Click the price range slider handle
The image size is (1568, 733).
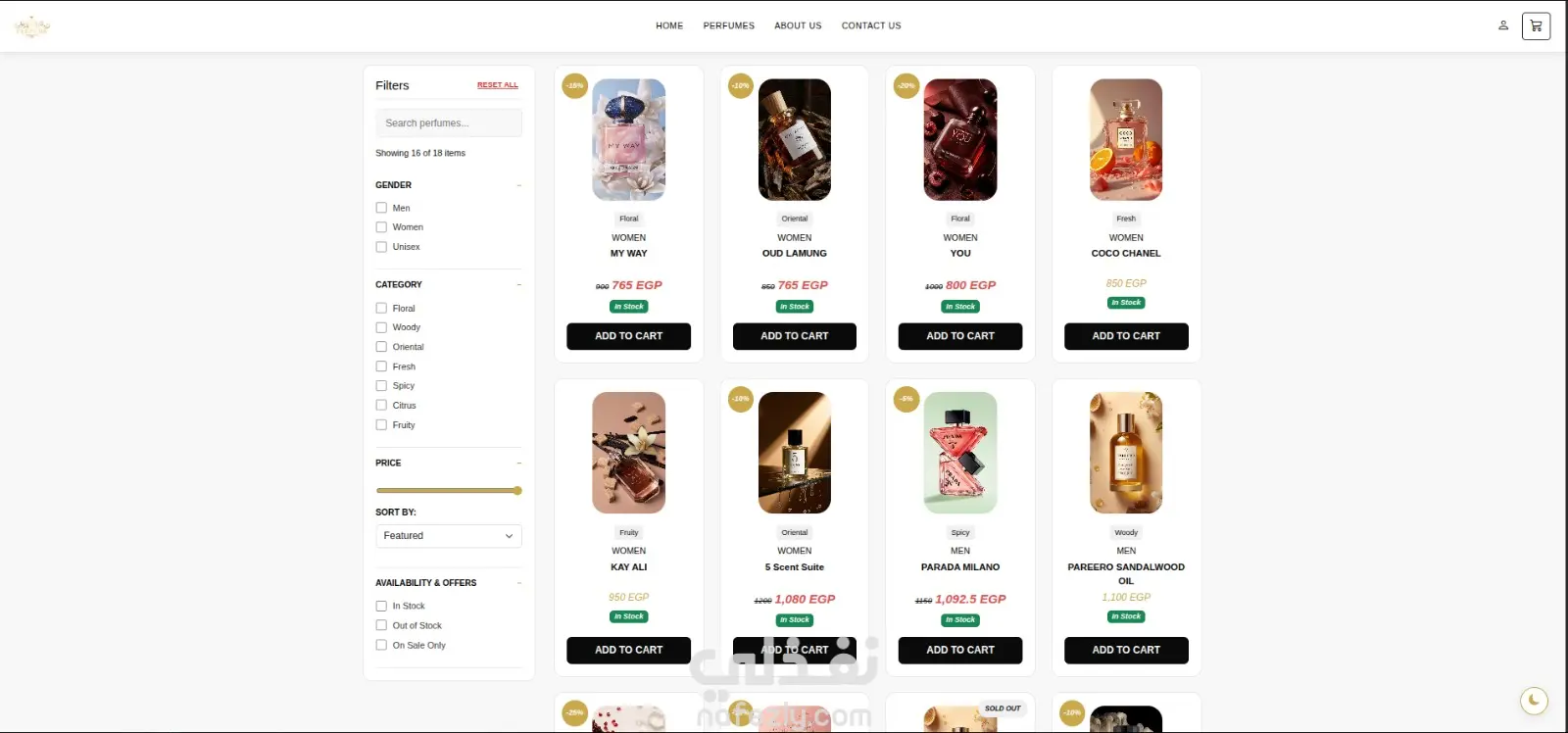click(x=517, y=490)
